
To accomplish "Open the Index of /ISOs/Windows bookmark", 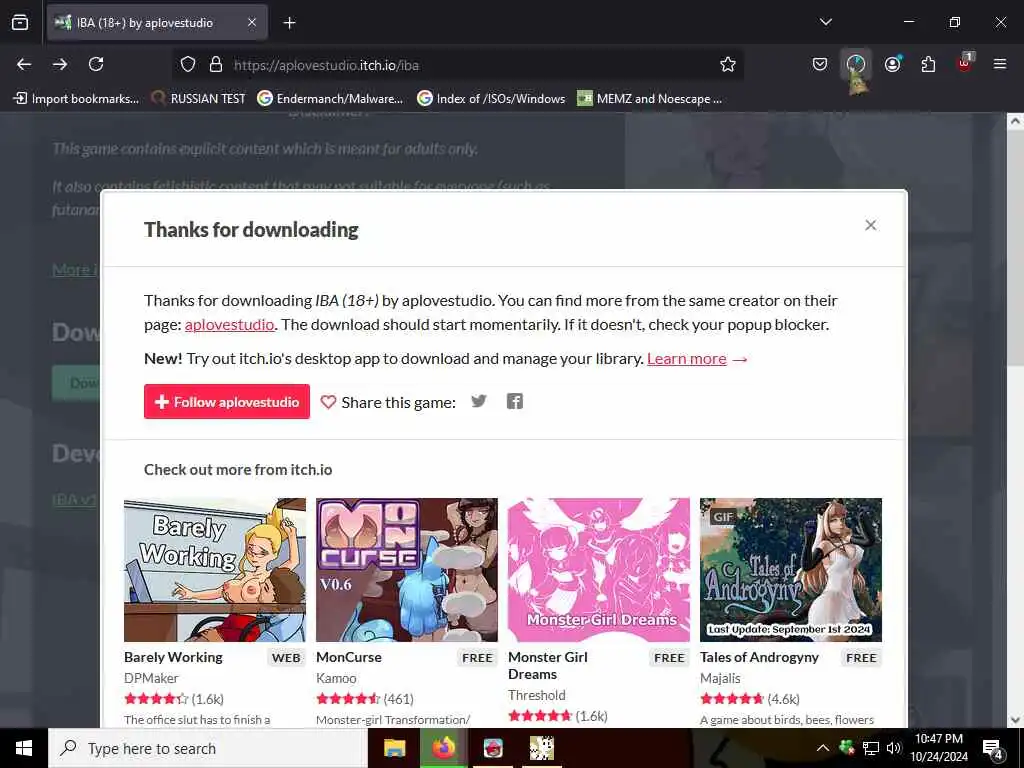I will coord(491,99).
